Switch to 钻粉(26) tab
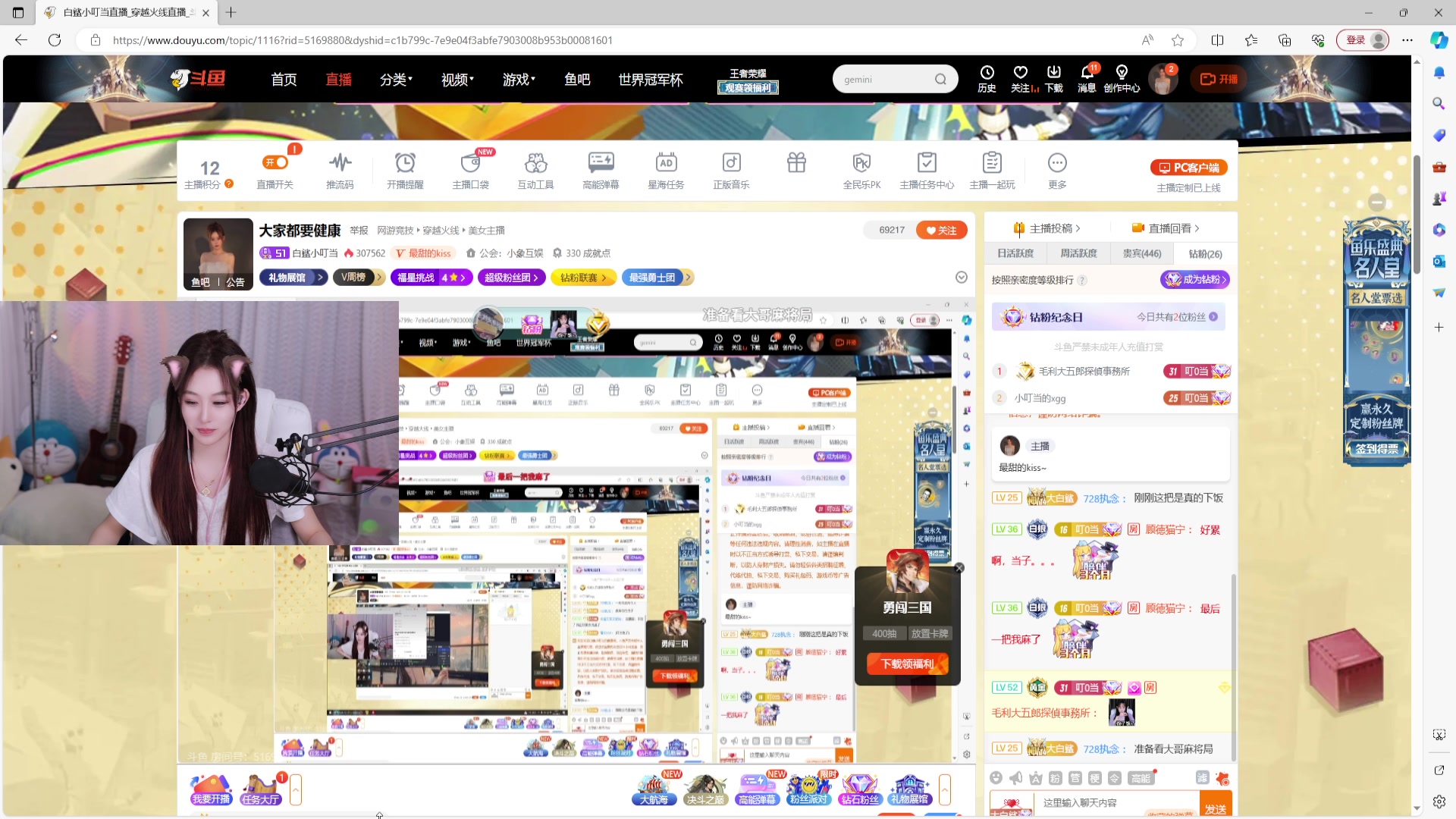The image size is (1456, 819). click(1205, 253)
